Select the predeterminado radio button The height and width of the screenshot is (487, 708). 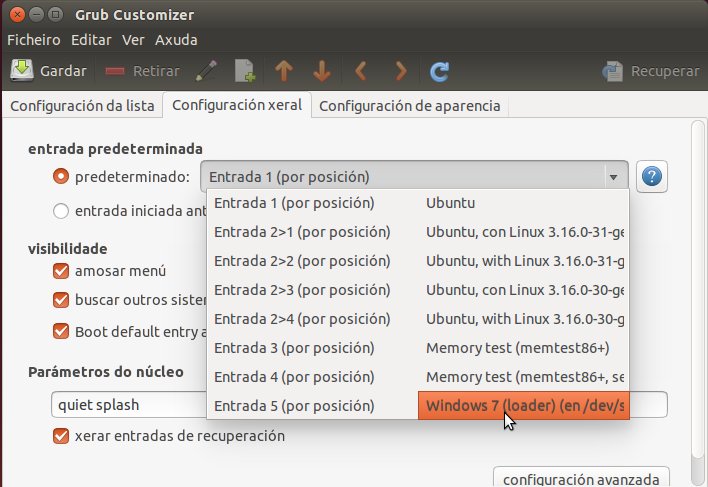click(61, 176)
